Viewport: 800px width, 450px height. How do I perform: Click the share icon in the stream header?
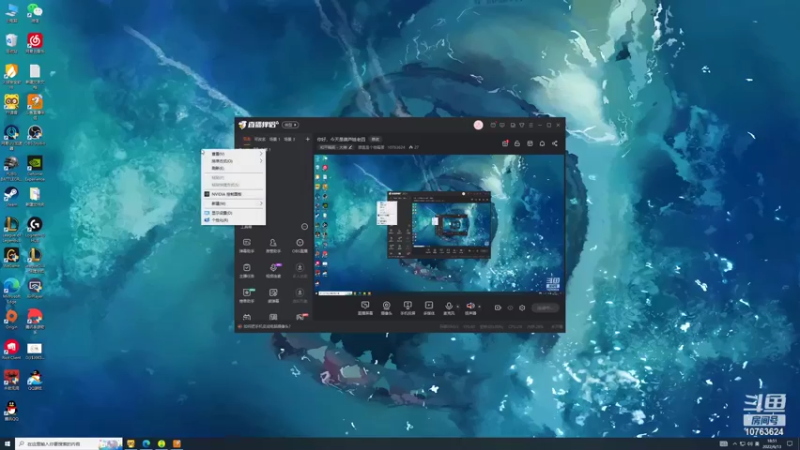(555, 143)
